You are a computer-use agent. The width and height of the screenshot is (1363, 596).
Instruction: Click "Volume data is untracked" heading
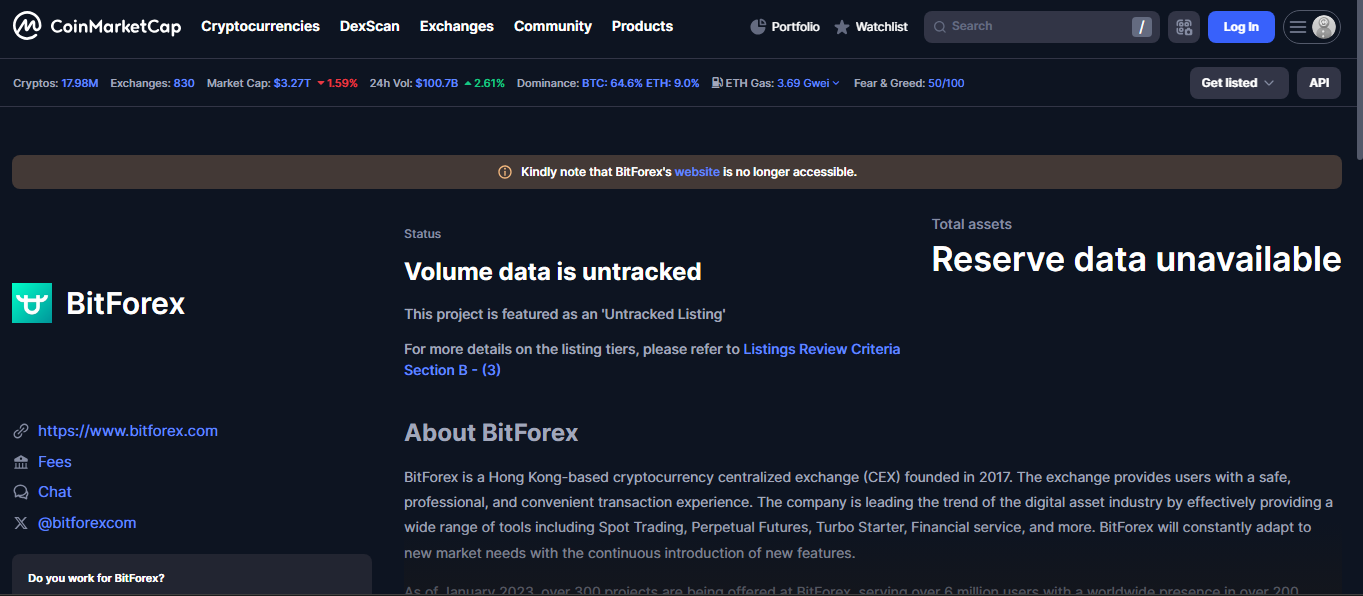(552, 271)
